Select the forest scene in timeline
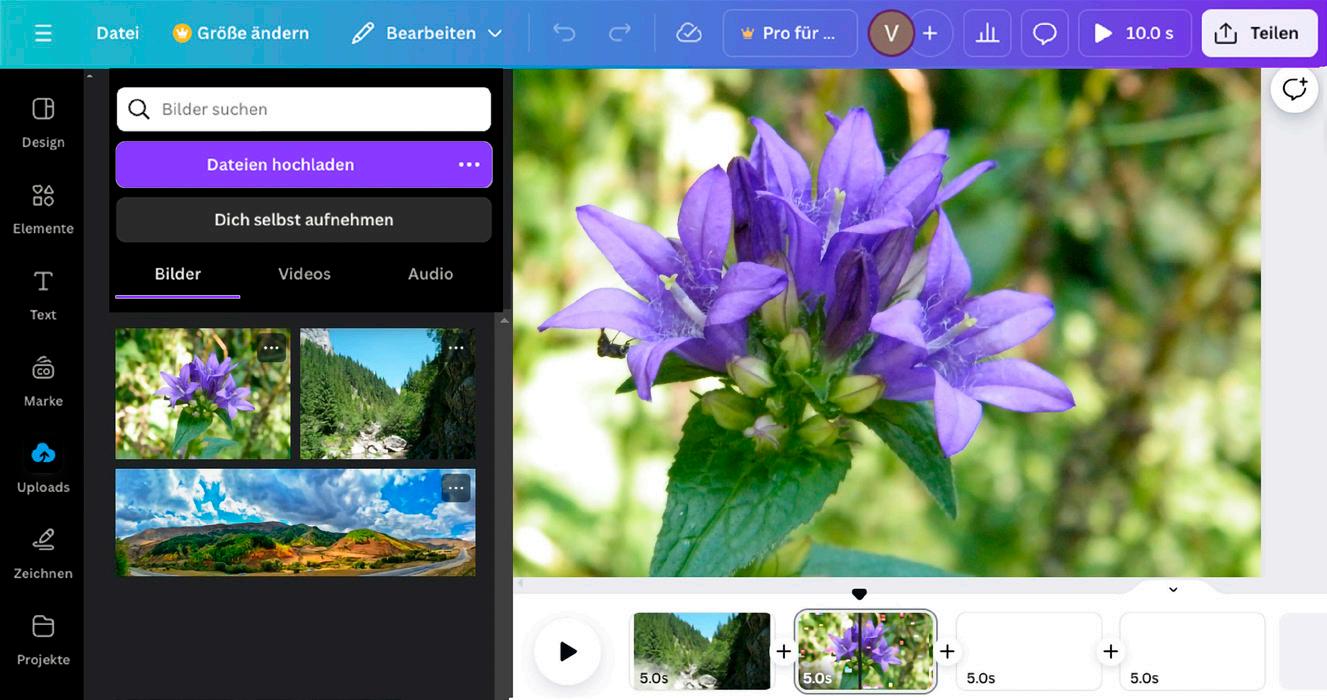The height and width of the screenshot is (700, 1327). (702, 651)
